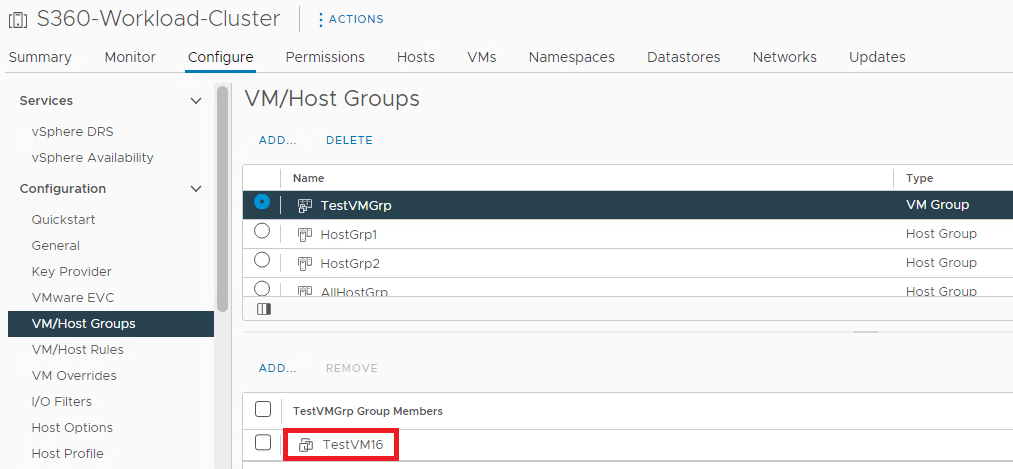Click the three-dot icon beside ACTIONS
Screen dimensions: 1013x469
320,19
